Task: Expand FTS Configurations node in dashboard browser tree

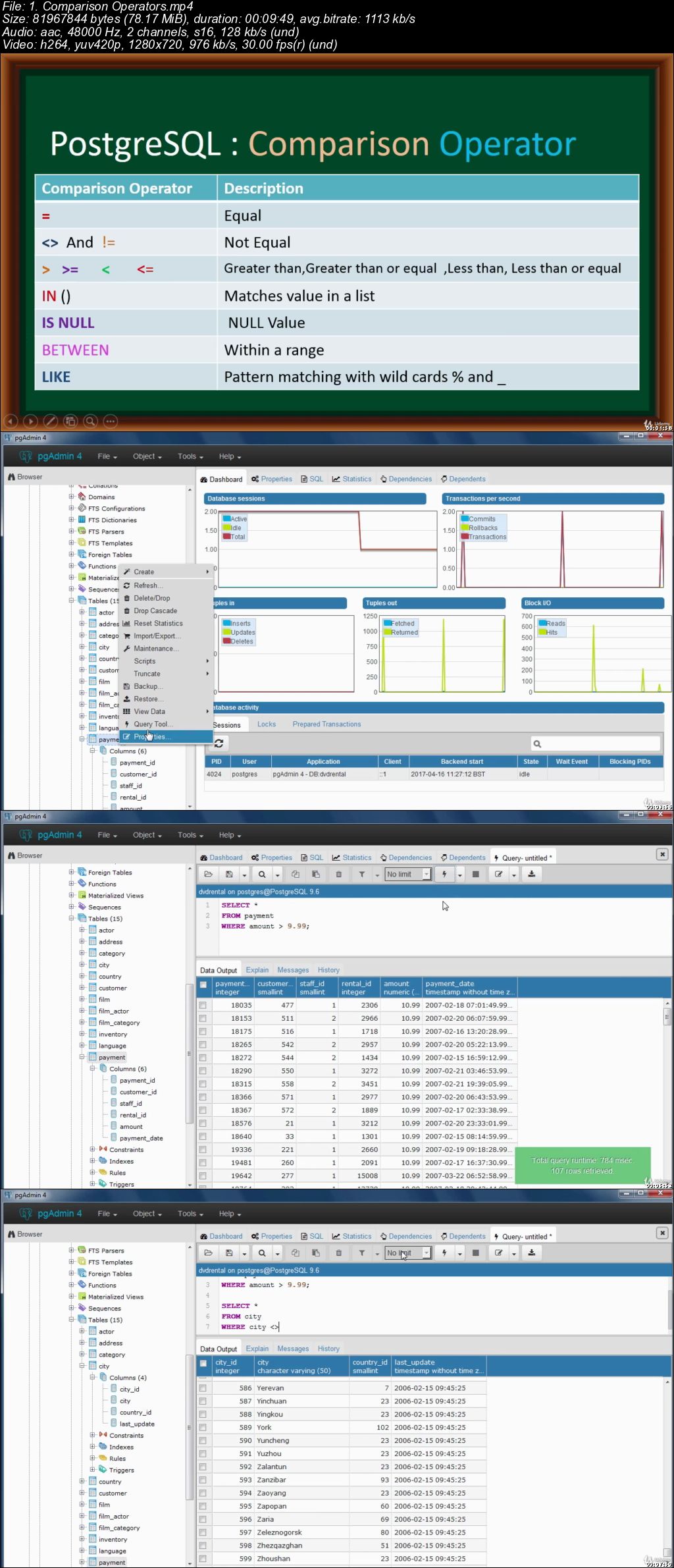Action: click(x=71, y=508)
